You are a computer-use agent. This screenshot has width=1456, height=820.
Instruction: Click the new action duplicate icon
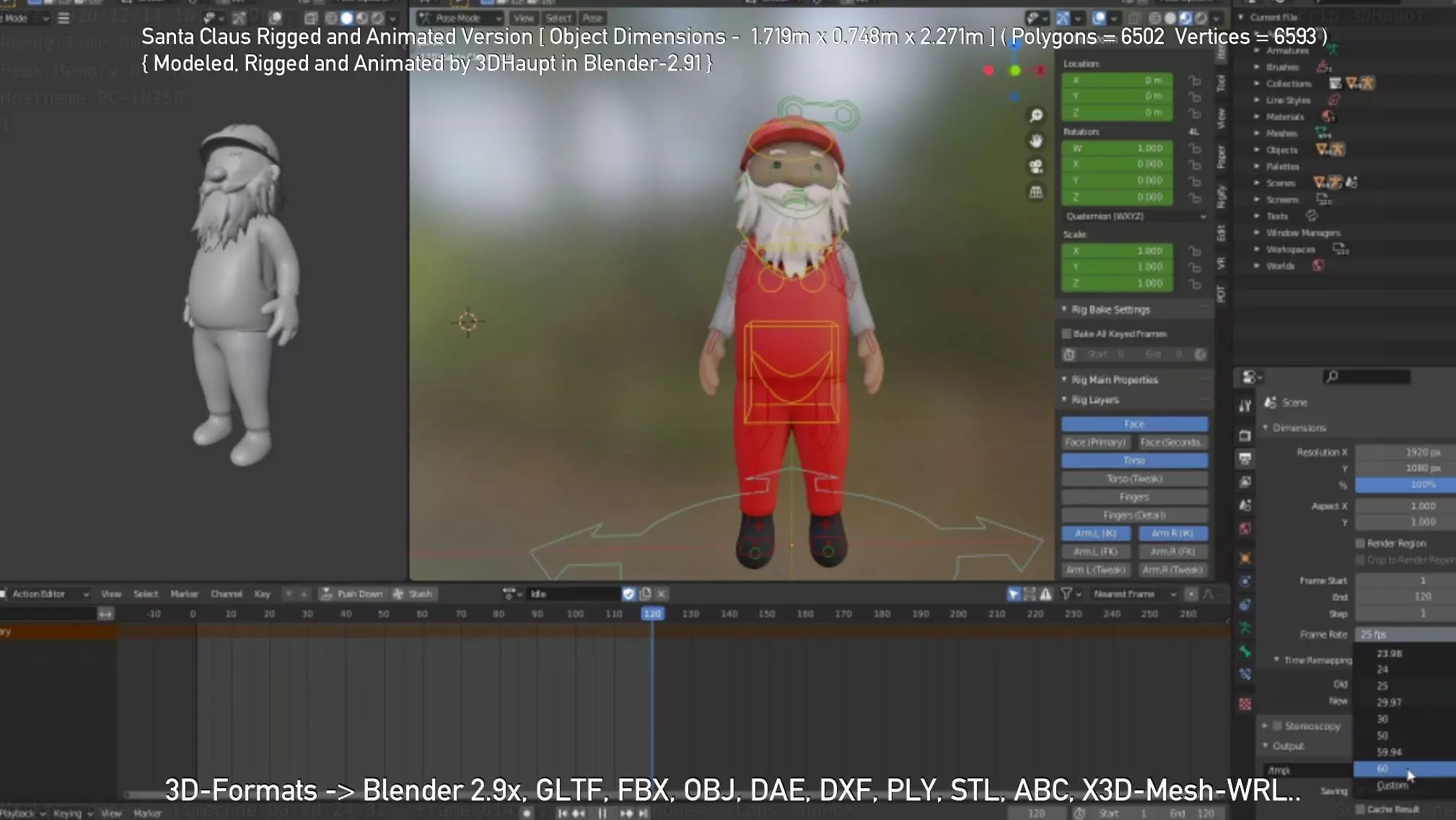pyautogui.click(x=645, y=593)
